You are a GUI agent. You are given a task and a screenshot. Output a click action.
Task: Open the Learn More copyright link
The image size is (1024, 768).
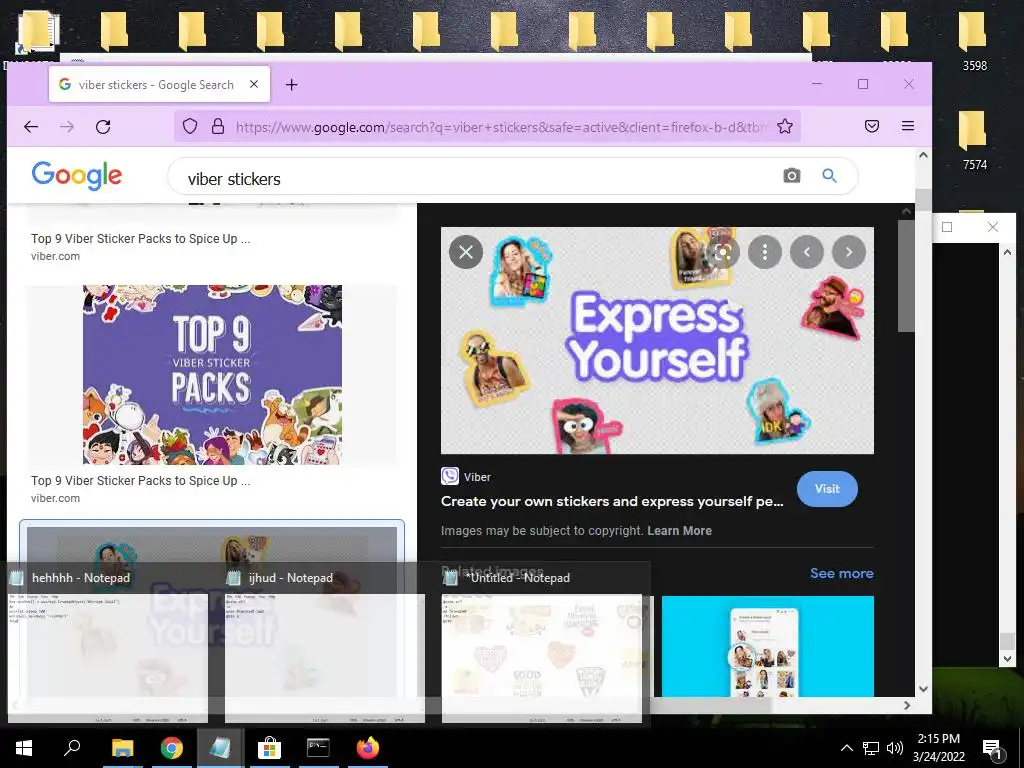pyautogui.click(x=679, y=531)
